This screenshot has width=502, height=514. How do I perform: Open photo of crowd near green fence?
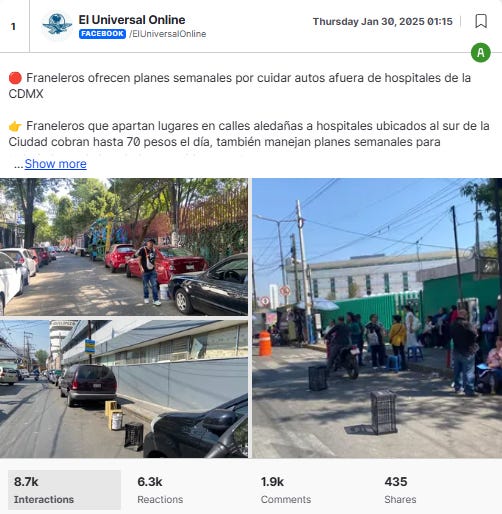pos(377,318)
